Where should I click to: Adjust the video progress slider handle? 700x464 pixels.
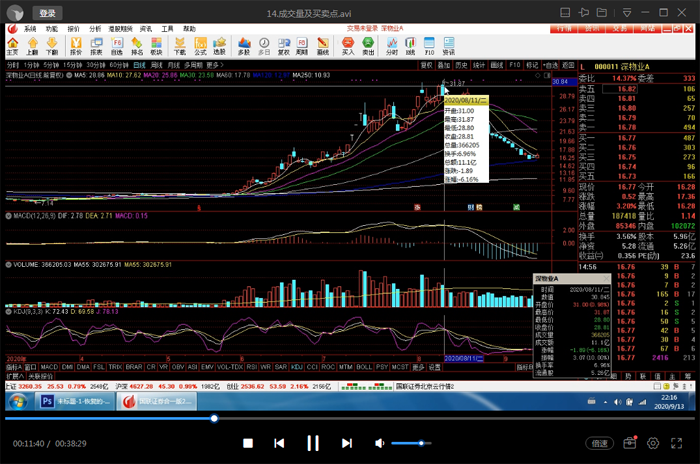pos(214,418)
